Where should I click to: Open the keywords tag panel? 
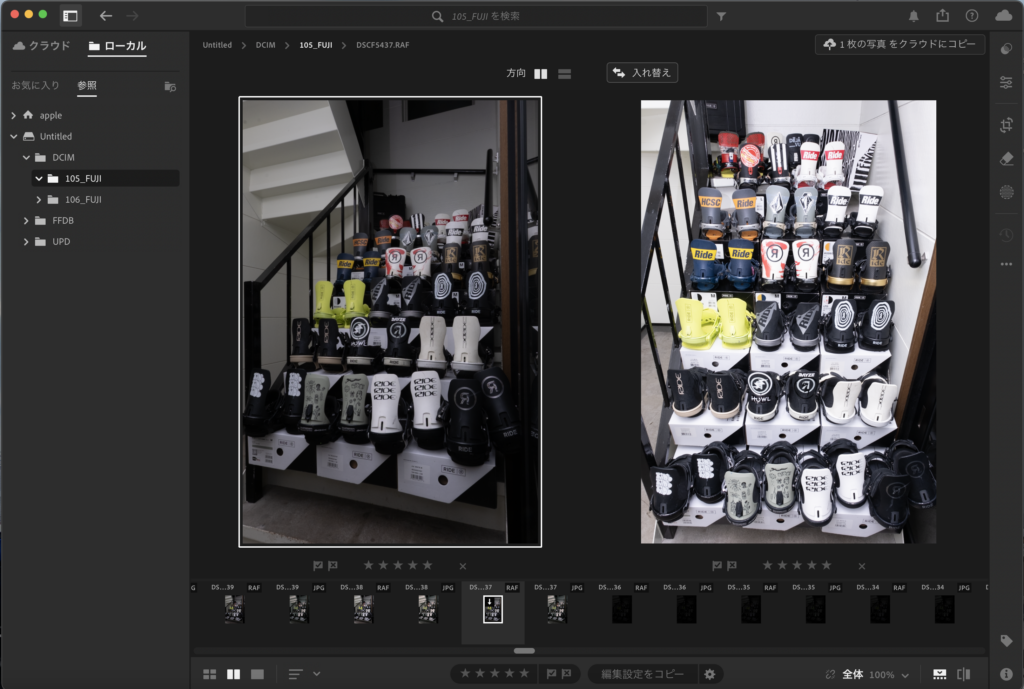point(1006,640)
